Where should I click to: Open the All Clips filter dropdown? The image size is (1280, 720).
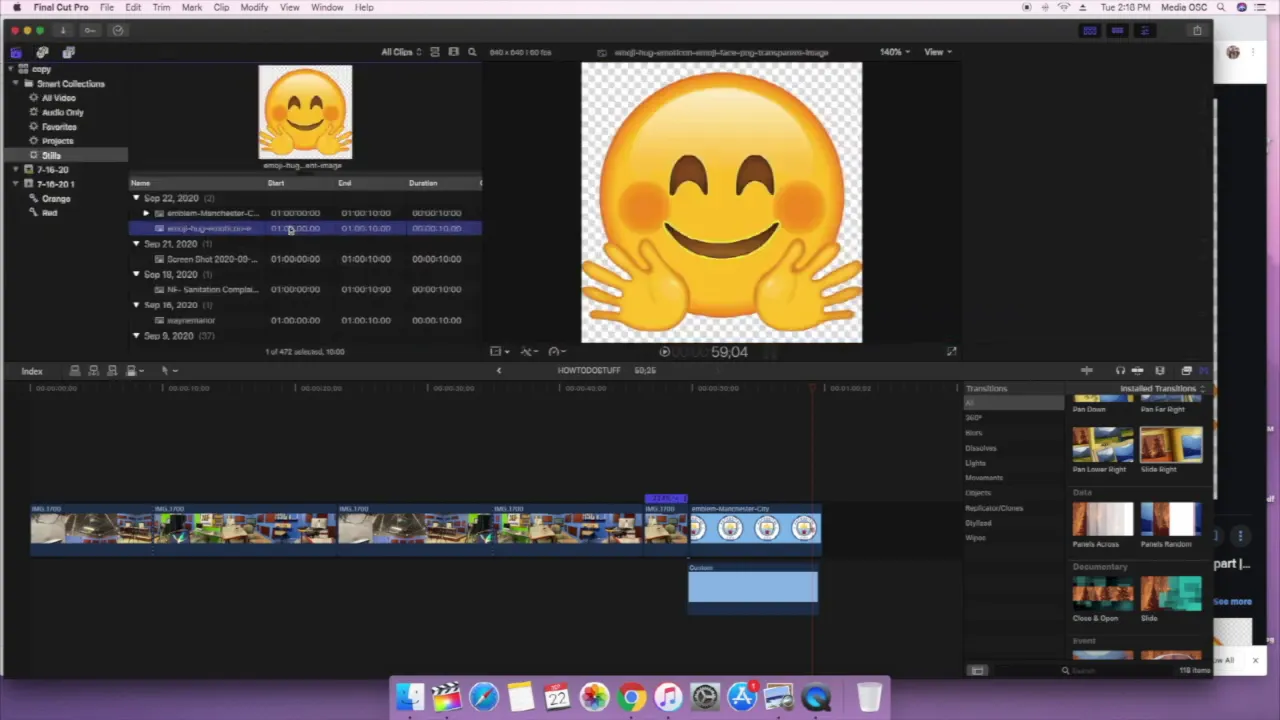pos(401,52)
